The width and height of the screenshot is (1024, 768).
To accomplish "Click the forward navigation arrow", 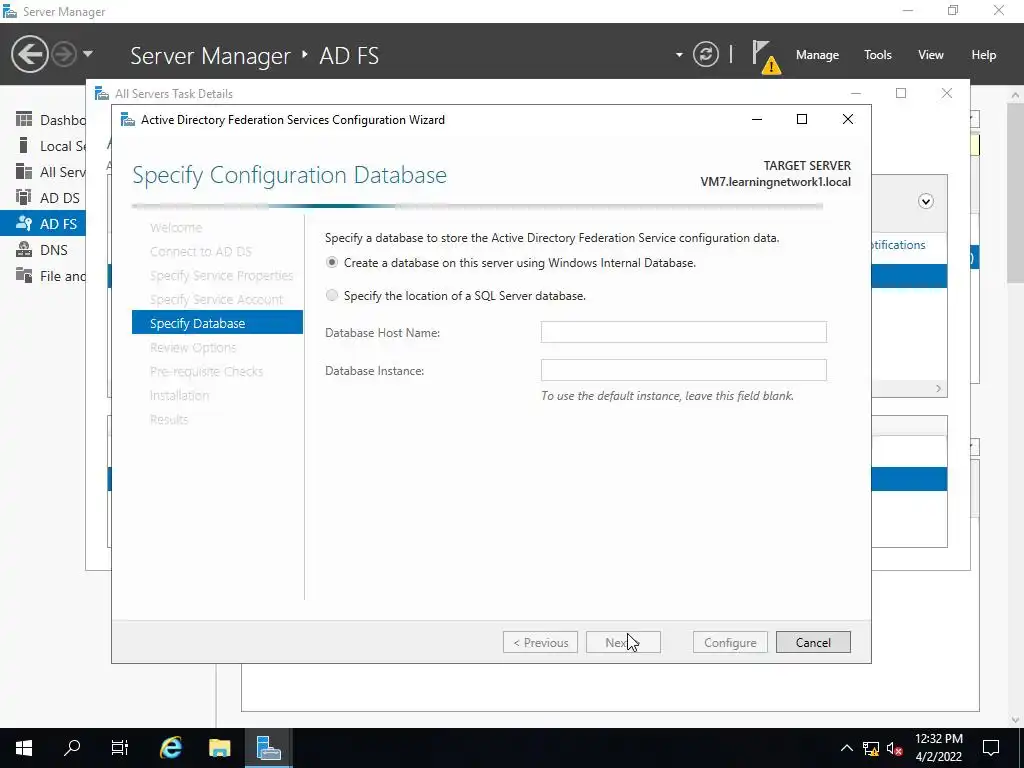I will [64, 54].
